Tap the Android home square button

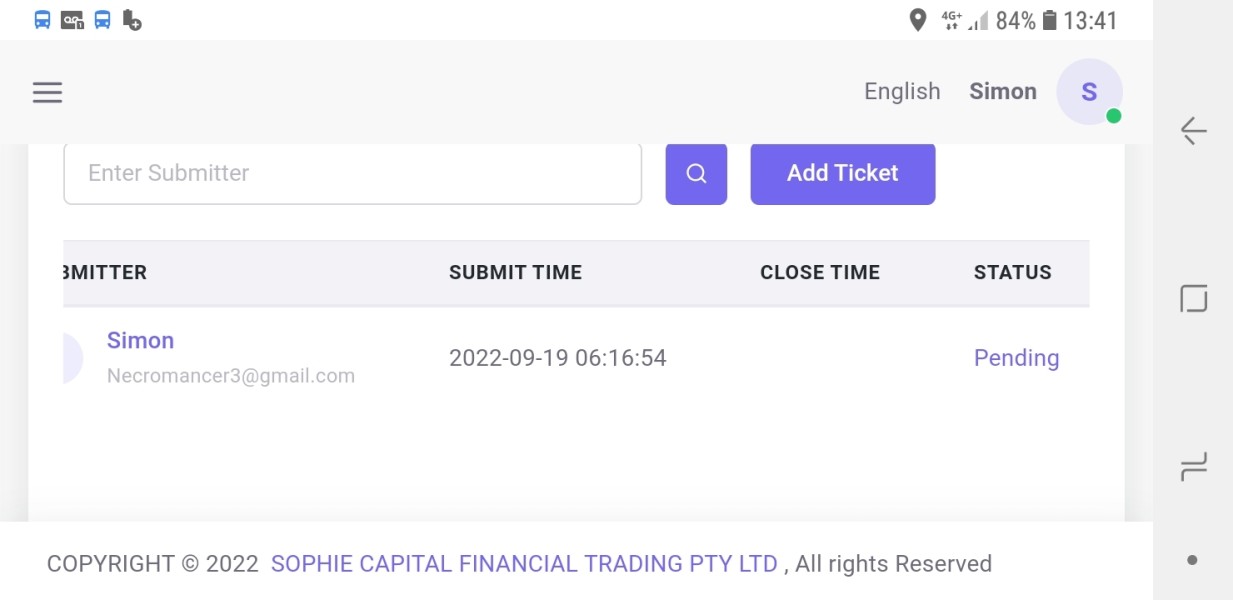pyautogui.click(x=1193, y=298)
